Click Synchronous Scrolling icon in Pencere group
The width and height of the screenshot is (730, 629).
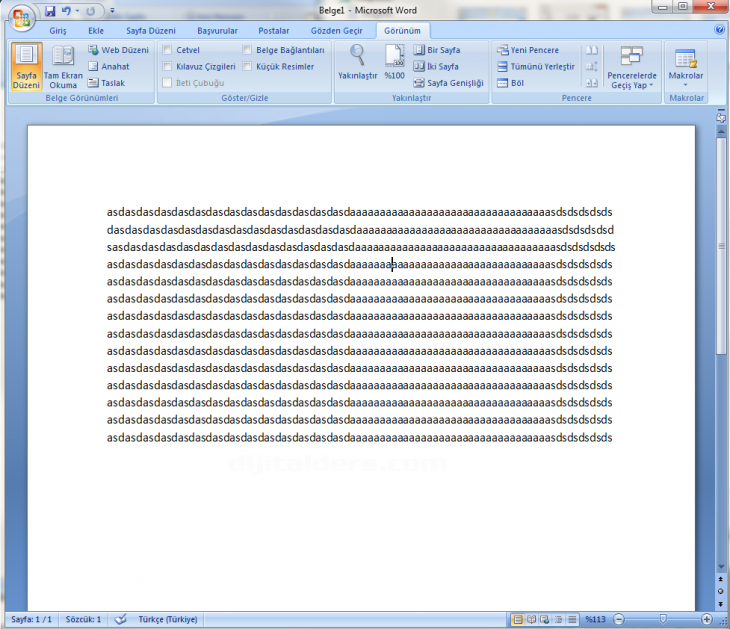[592, 67]
